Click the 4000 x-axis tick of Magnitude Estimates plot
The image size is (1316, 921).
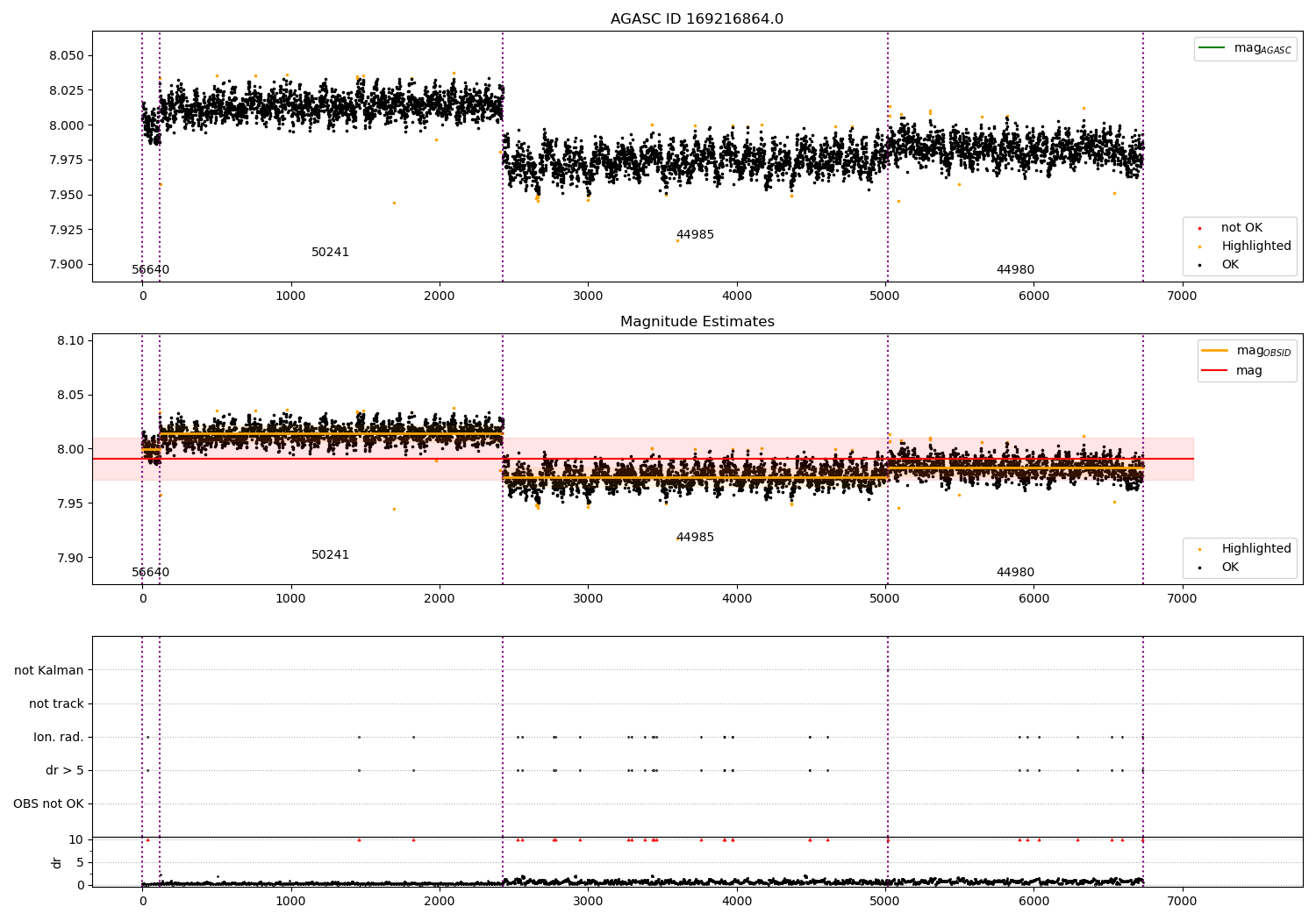click(x=736, y=598)
